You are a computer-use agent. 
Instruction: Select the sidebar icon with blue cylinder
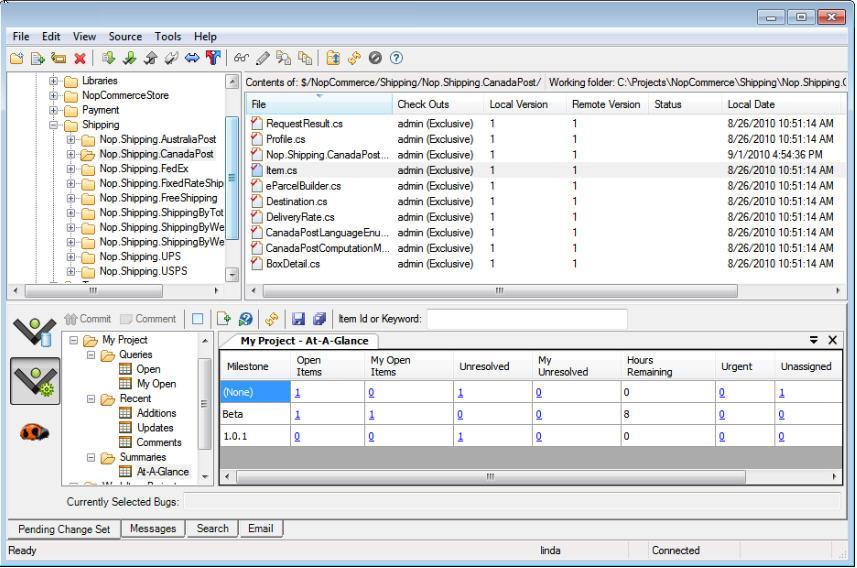tap(35, 331)
